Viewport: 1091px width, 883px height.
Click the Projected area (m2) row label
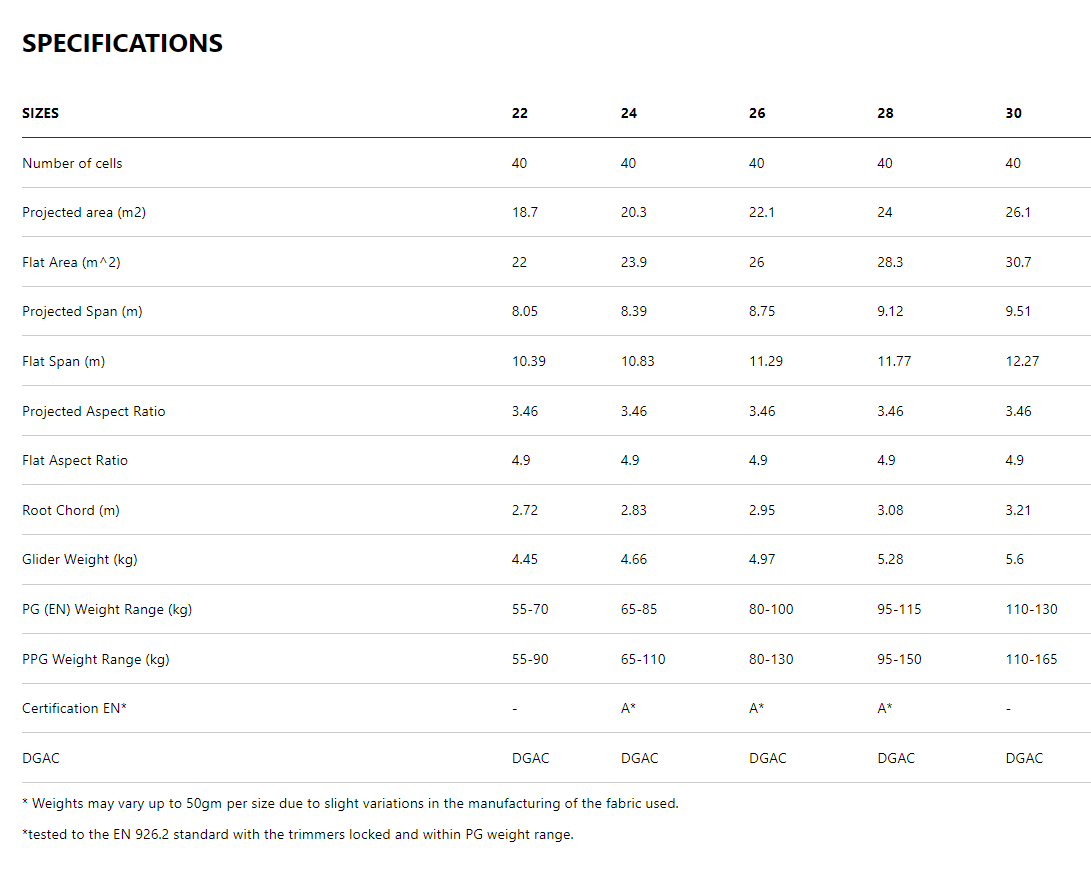point(84,212)
